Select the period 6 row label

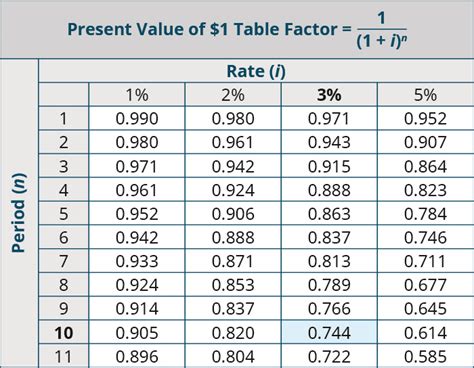[64, 237]
